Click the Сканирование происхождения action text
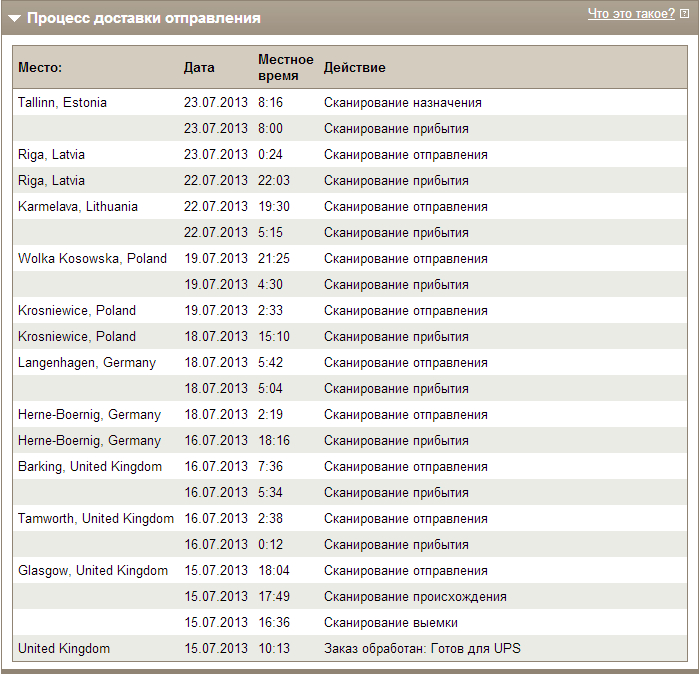This screenshot has height=675, width=700. [x=415, y=596]
